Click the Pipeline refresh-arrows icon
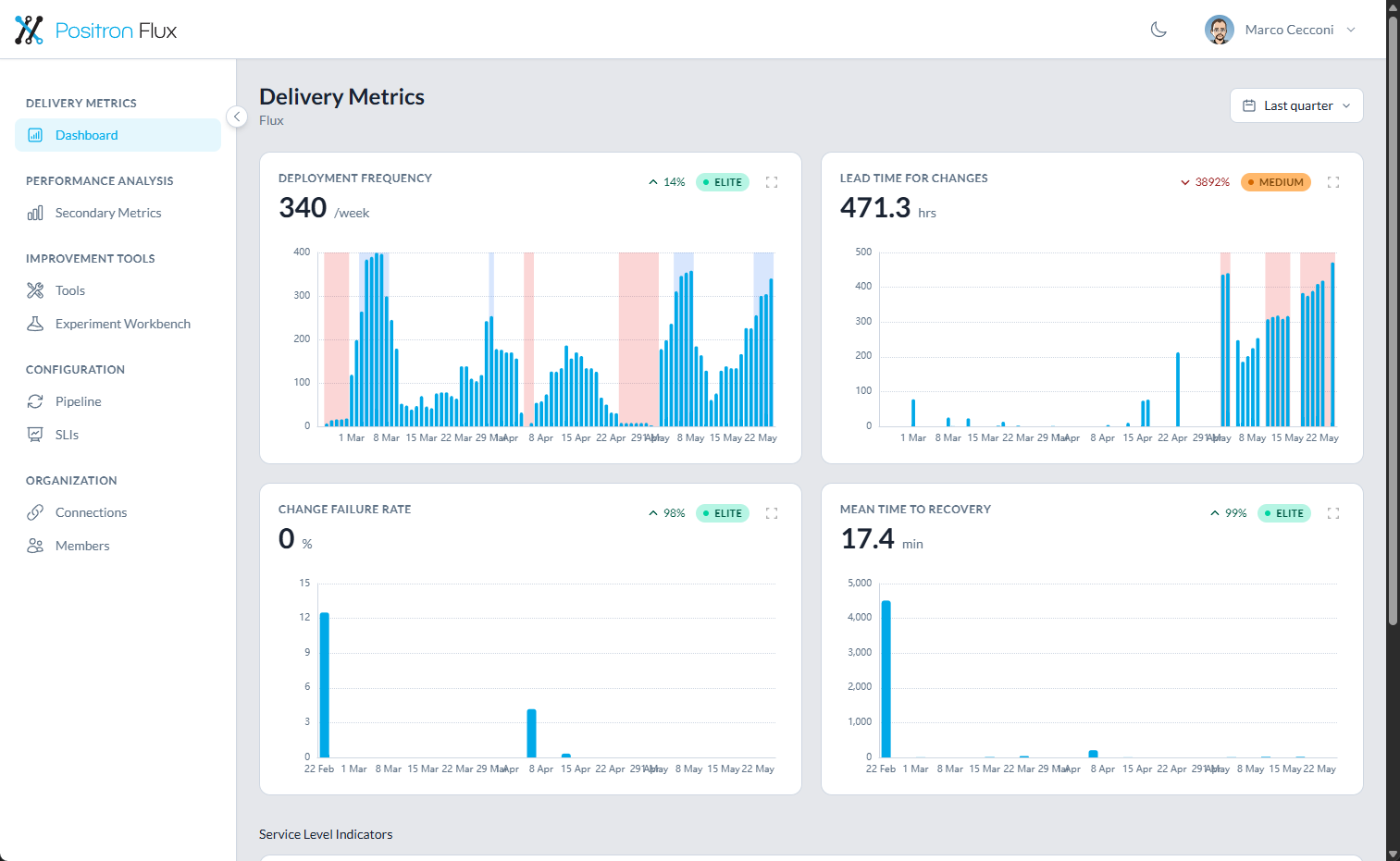Image resolution: width=1400 pixels, height=861 pixels. (35, 401)
